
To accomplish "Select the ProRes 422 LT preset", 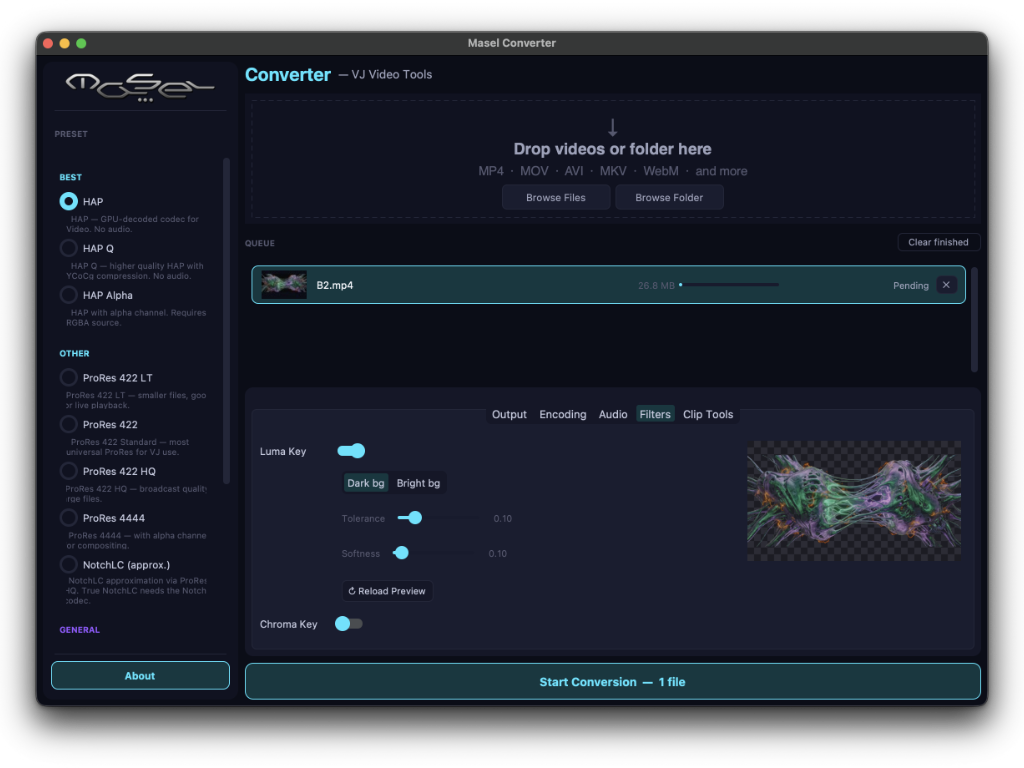I will [69, 377].
